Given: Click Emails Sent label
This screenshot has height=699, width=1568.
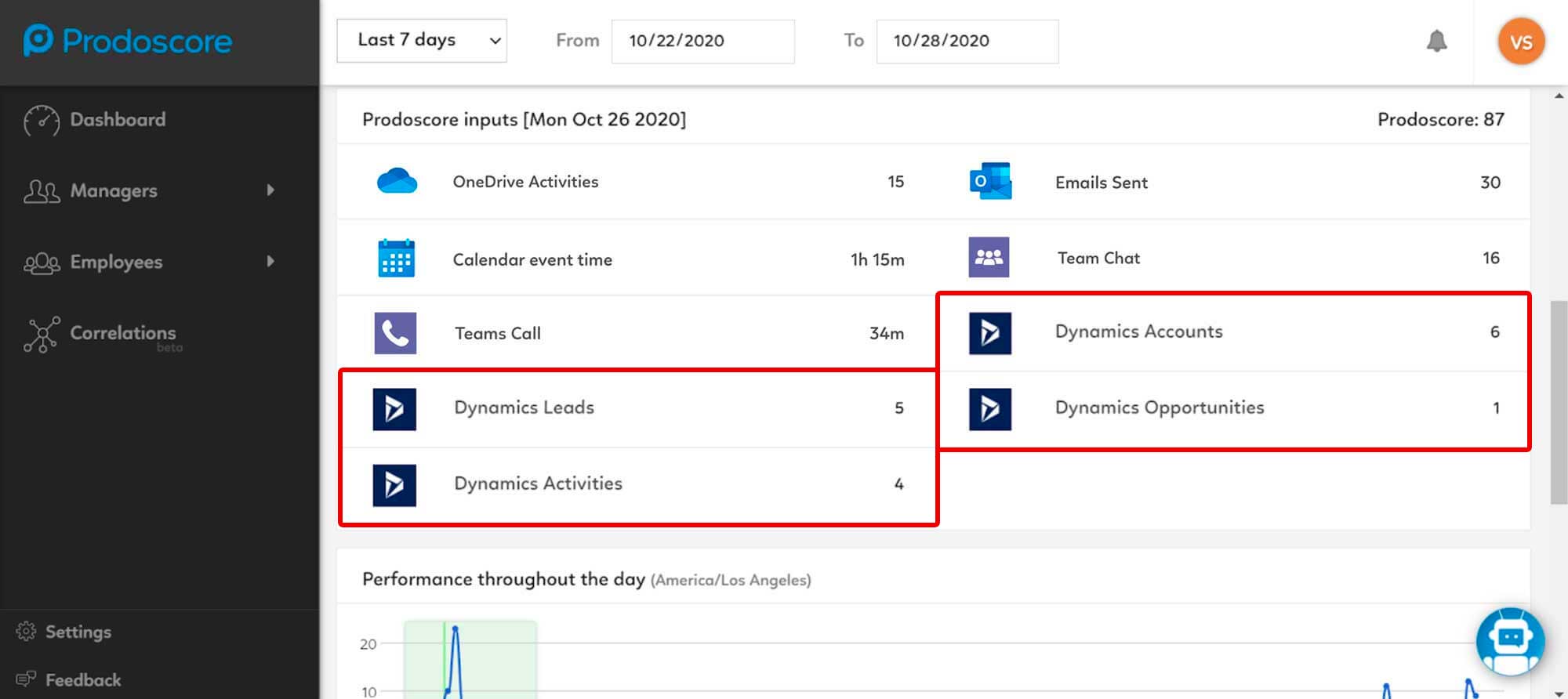Looking at the screenshot, I should pyautogui.click(x=1102, y=183).
